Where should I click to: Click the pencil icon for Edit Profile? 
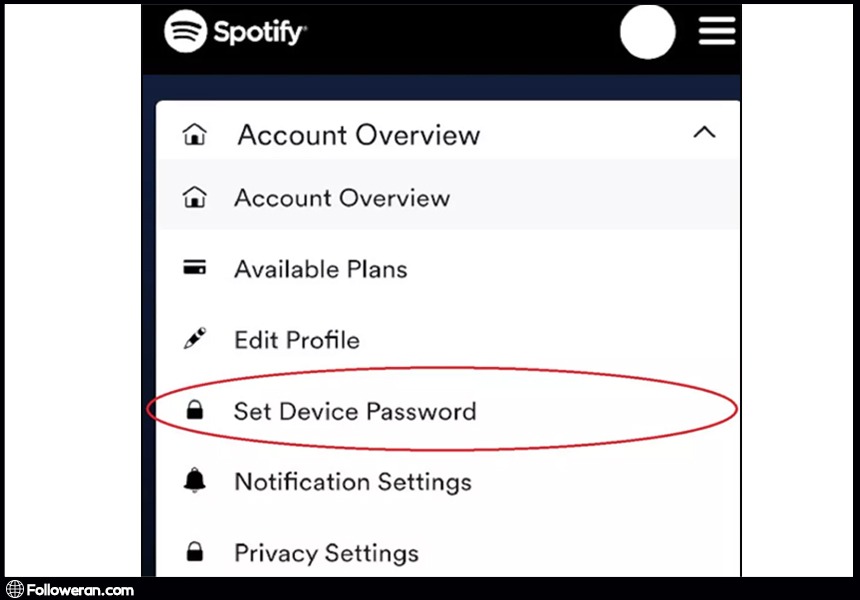pyautogui.click(x=195, y=339)
